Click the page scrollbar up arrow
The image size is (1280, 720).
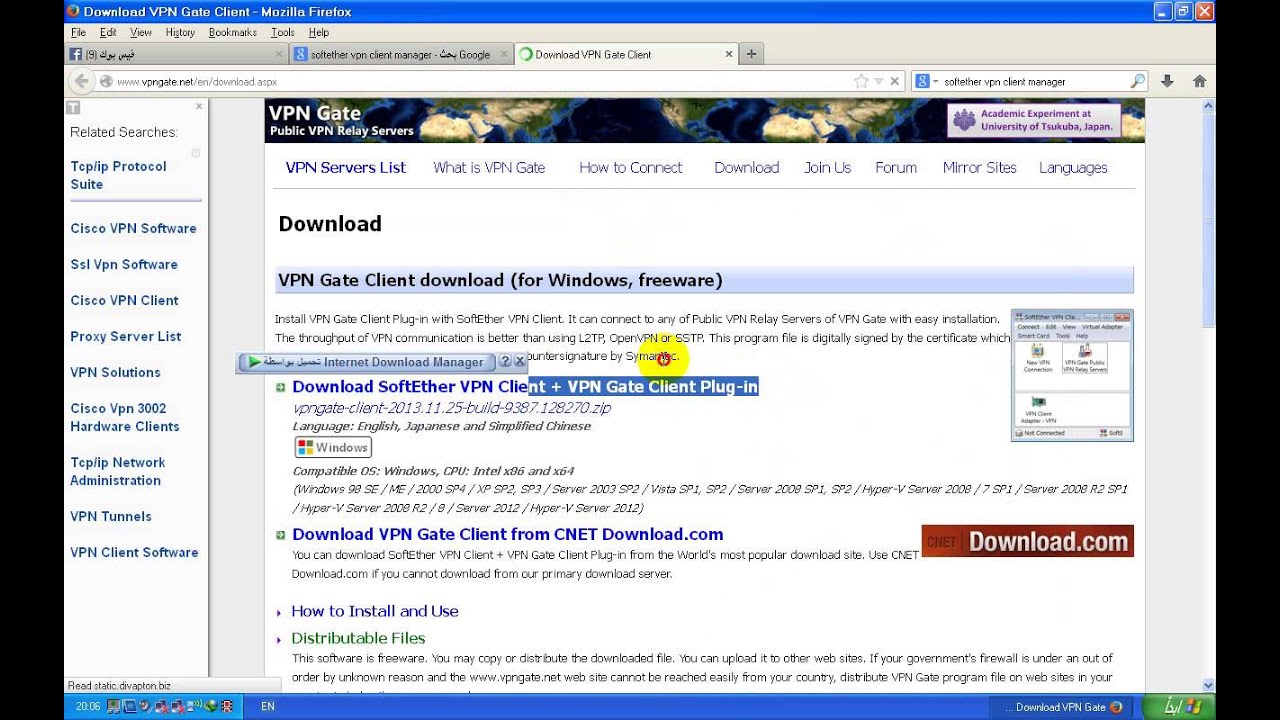tap(1208, 105)
